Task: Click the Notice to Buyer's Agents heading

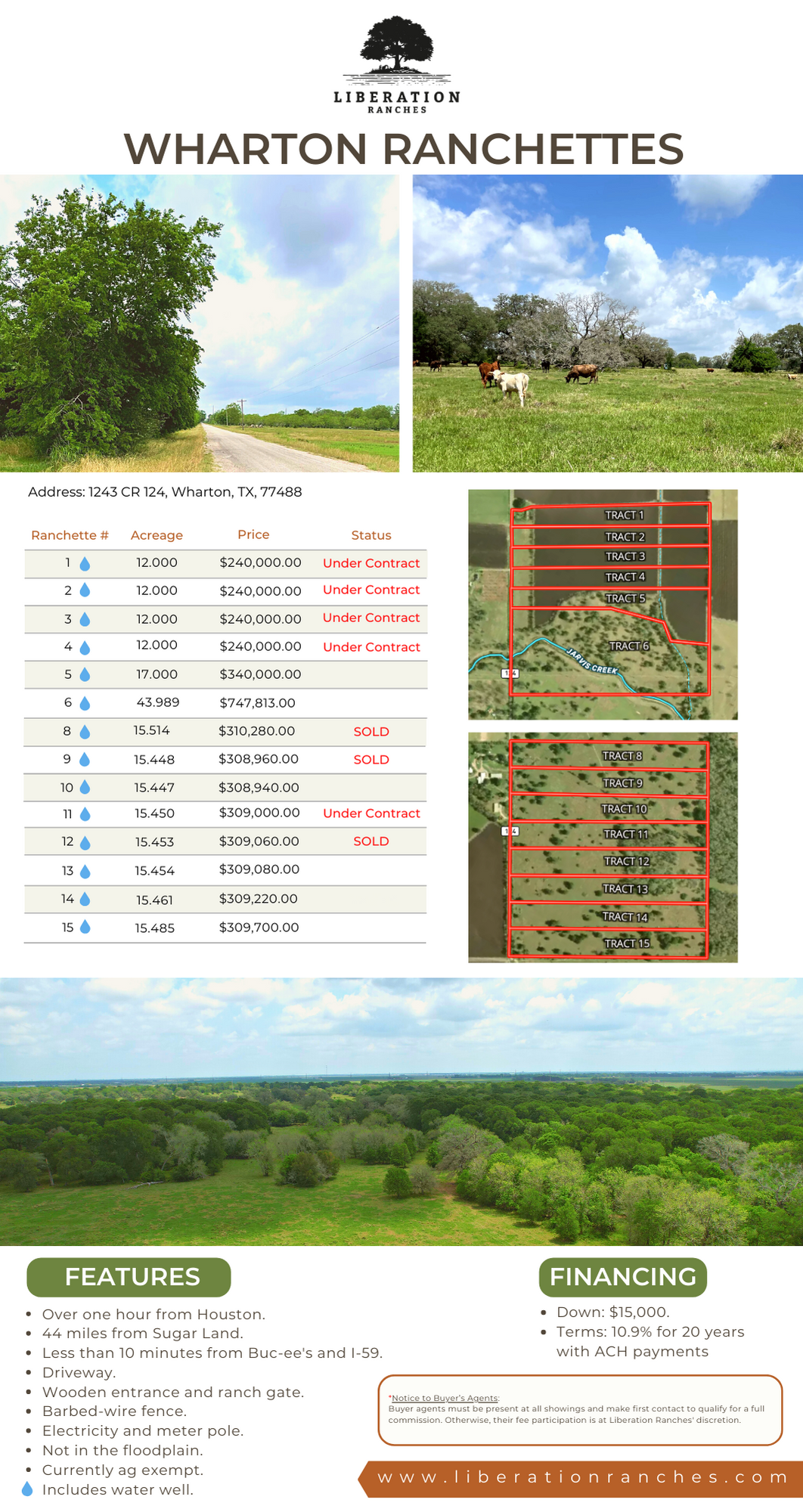Action: click(x=444, y=1398)
